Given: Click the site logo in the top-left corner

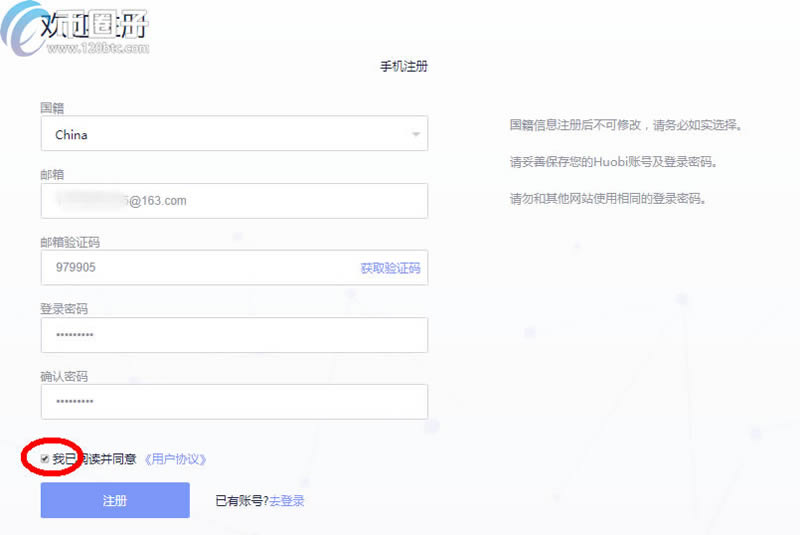Looking at the screenshot, I should (75, 32).
